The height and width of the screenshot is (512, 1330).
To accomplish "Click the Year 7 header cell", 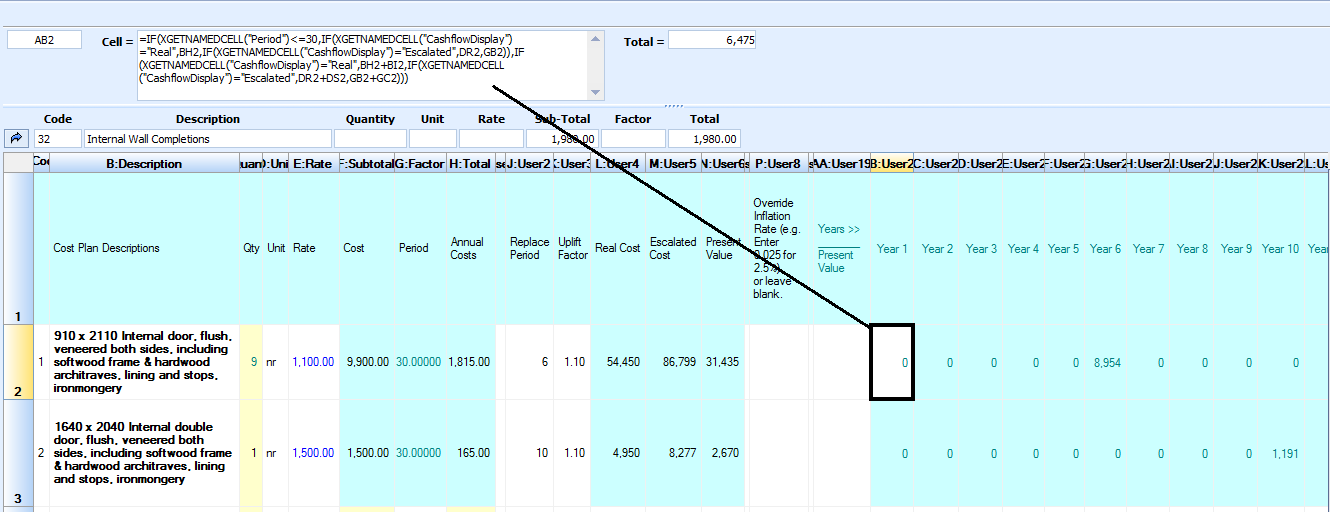I will click(1148, 249).
